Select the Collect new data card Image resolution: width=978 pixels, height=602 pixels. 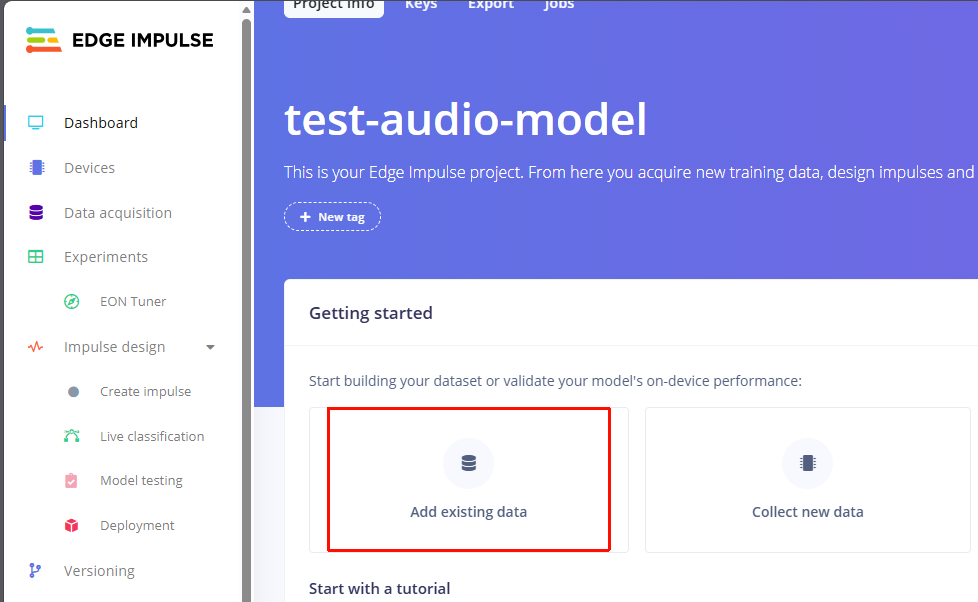(x=807, y=480)
